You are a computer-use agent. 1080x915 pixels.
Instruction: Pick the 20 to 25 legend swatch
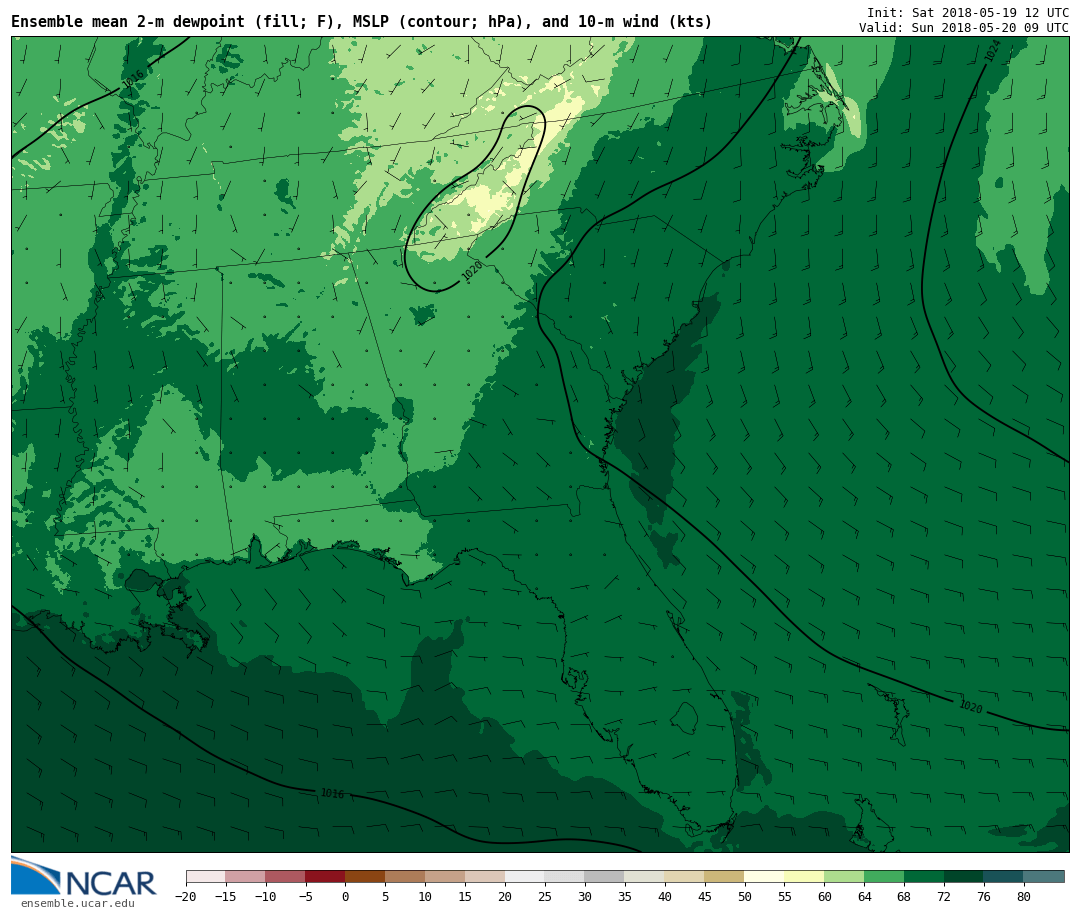click(x=526, y=877)
